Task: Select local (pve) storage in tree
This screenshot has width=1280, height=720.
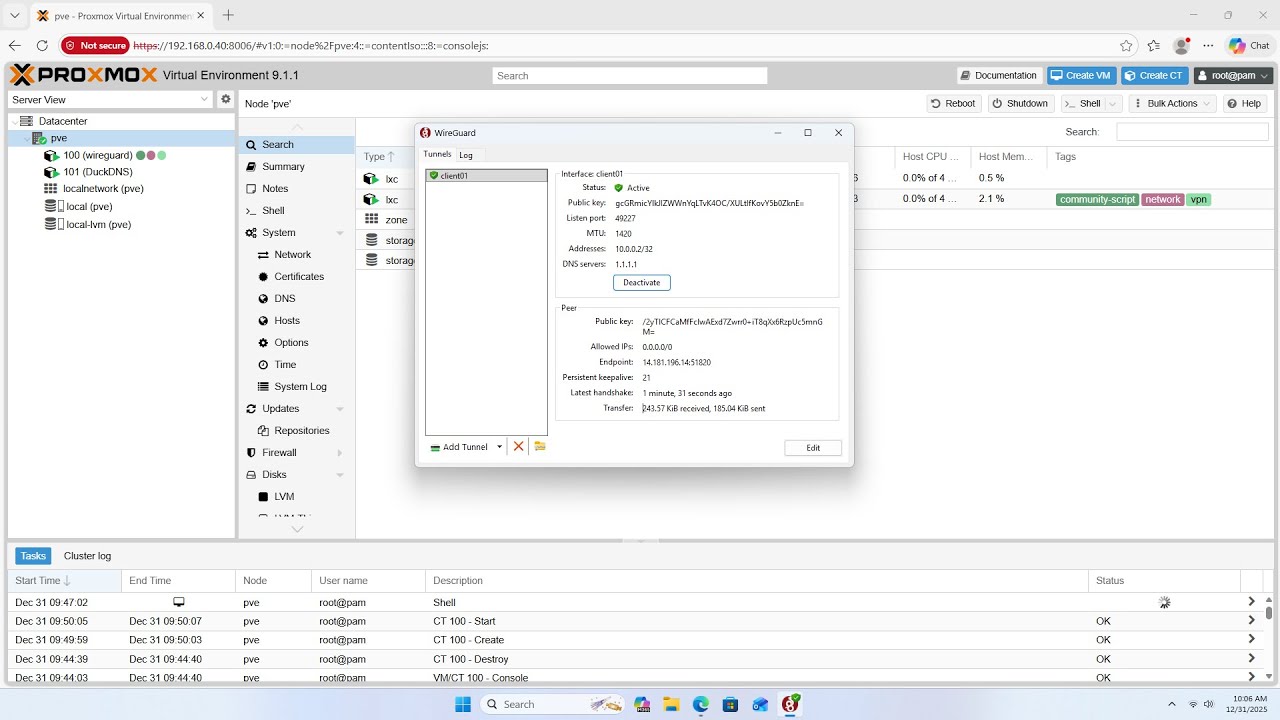Action: point(89,206)
